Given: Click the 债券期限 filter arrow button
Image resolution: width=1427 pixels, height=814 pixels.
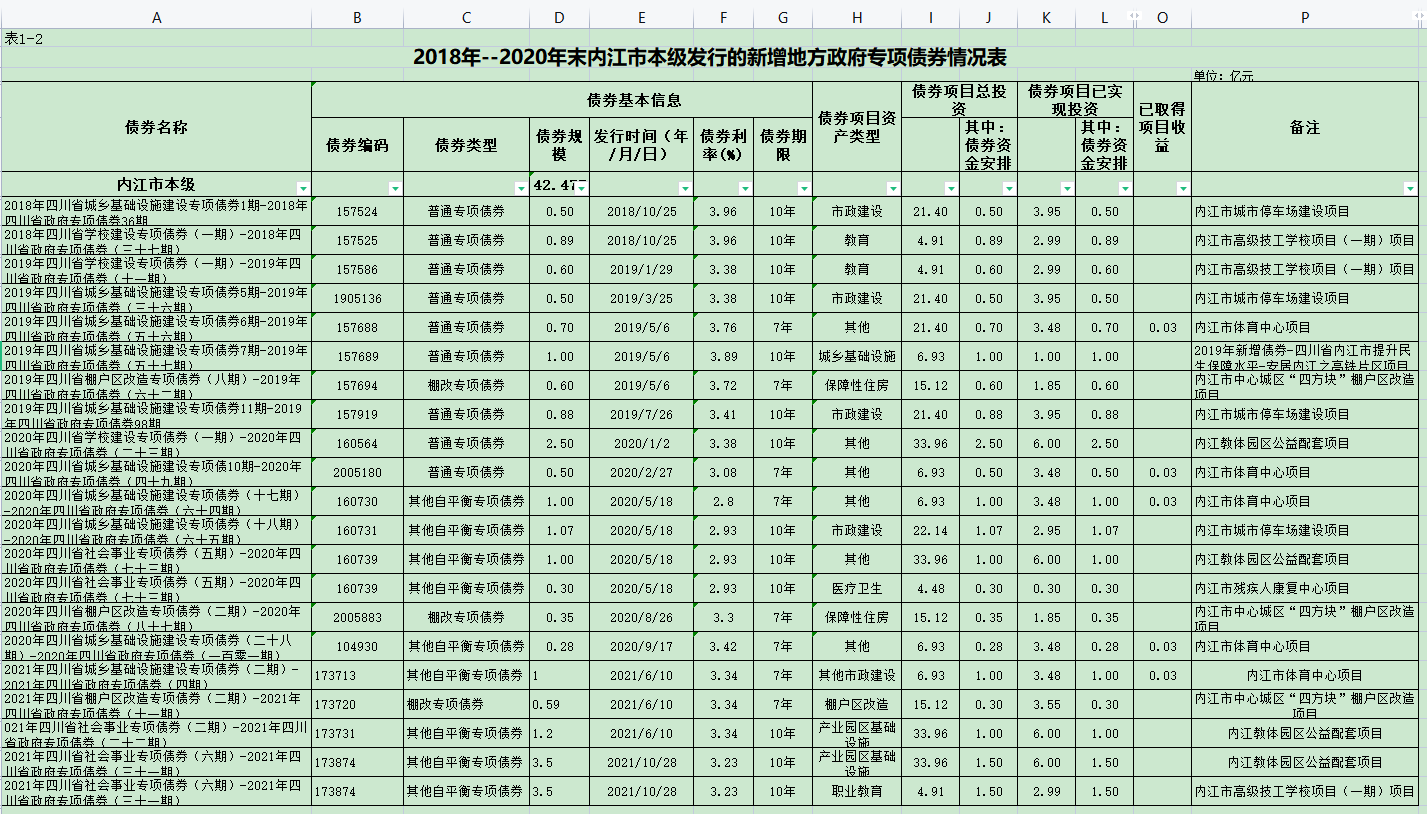Looking at the screenshot, I should pos(803,189).
